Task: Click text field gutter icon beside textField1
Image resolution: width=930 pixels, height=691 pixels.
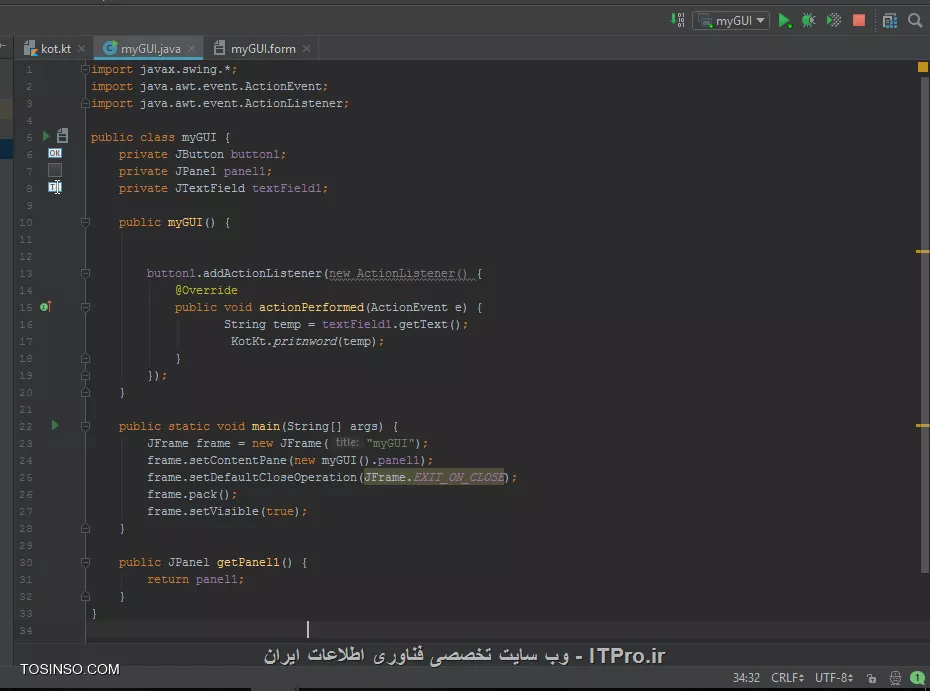Action: 55,187
